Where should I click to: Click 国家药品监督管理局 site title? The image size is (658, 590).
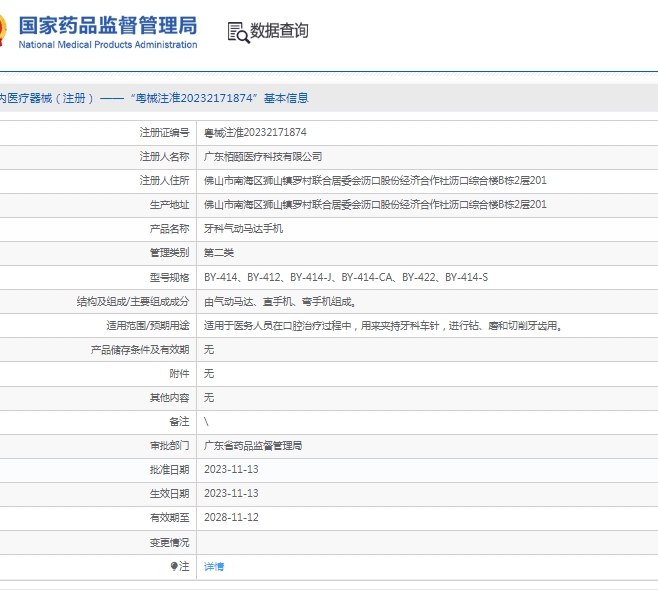[x=108, y=26]
